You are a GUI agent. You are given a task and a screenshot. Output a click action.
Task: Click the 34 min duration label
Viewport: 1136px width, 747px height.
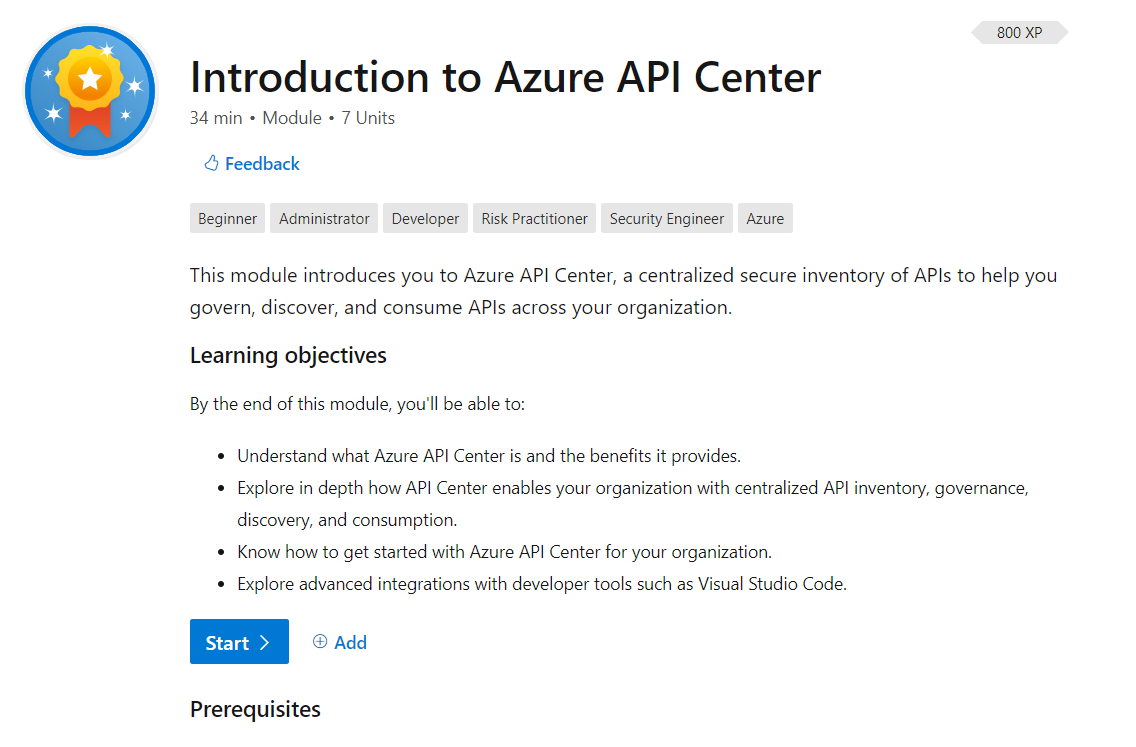point(216,117)
